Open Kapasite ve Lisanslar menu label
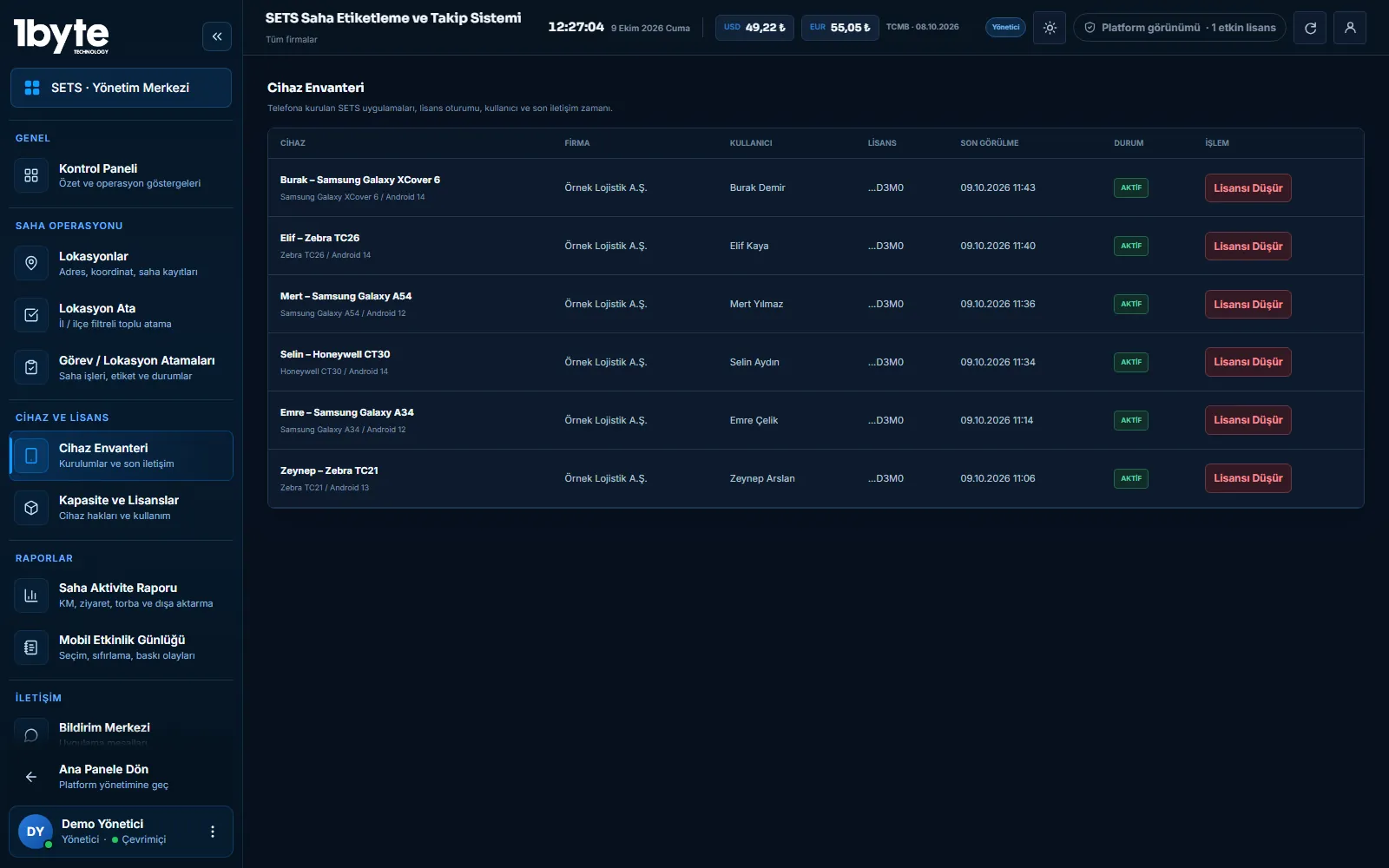Image resolution: width=1389 pixels, height=868 pixels. (119, 500)
